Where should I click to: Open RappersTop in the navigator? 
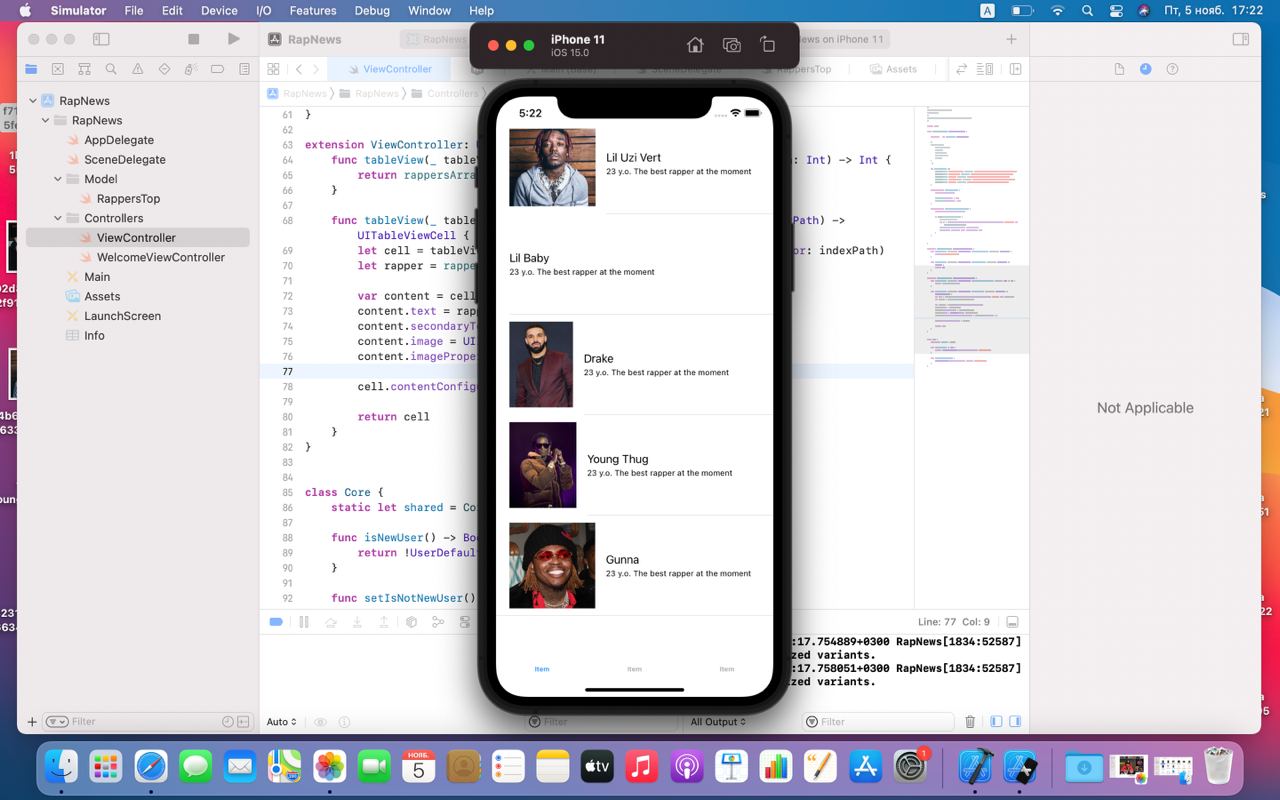point(128,199)
